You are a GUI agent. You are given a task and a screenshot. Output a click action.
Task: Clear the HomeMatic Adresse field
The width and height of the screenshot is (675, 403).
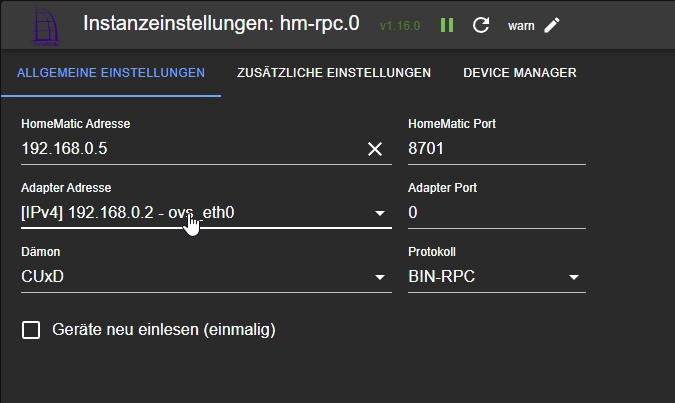coord(375,149)
